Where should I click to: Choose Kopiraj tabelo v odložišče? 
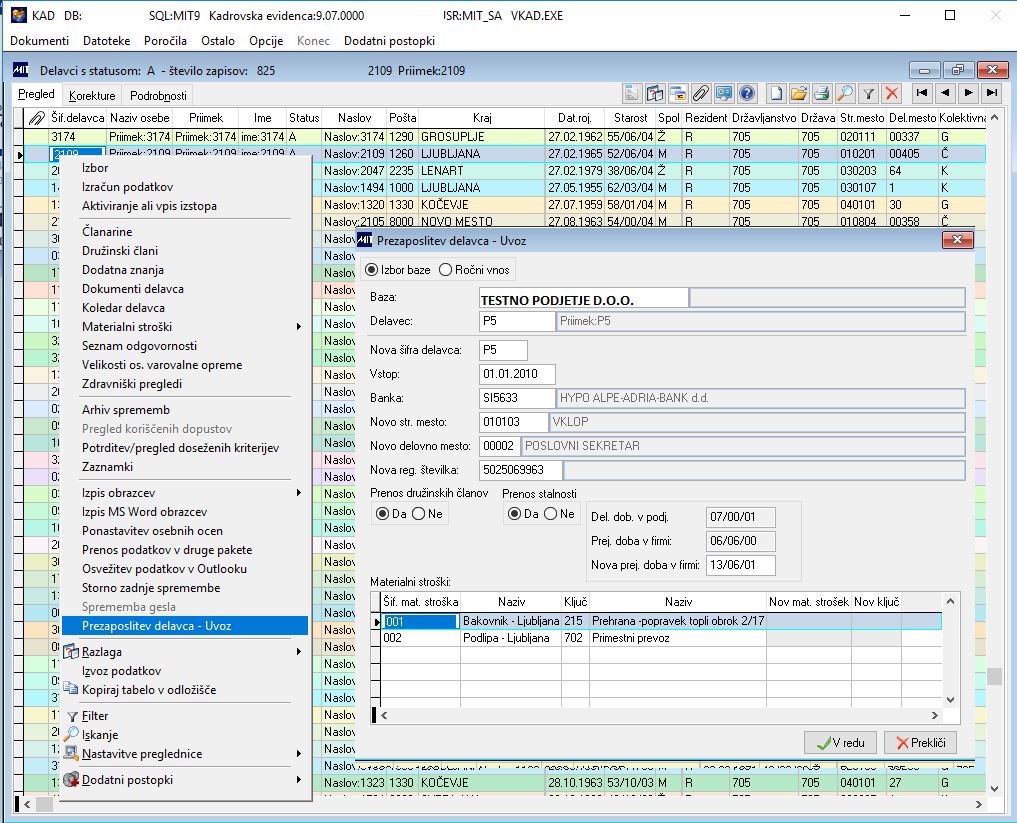pos(185,690)
